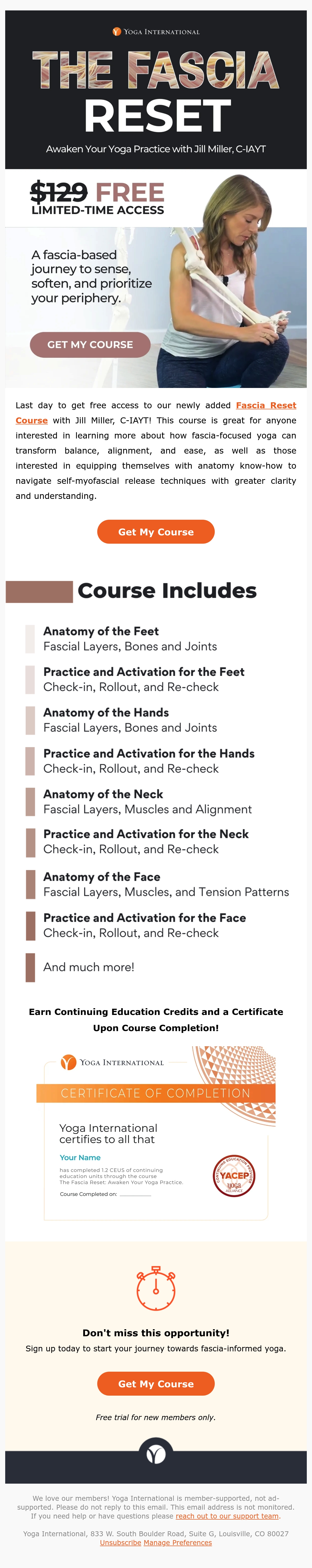Click the Unsubscribe link

(120, 1542)
